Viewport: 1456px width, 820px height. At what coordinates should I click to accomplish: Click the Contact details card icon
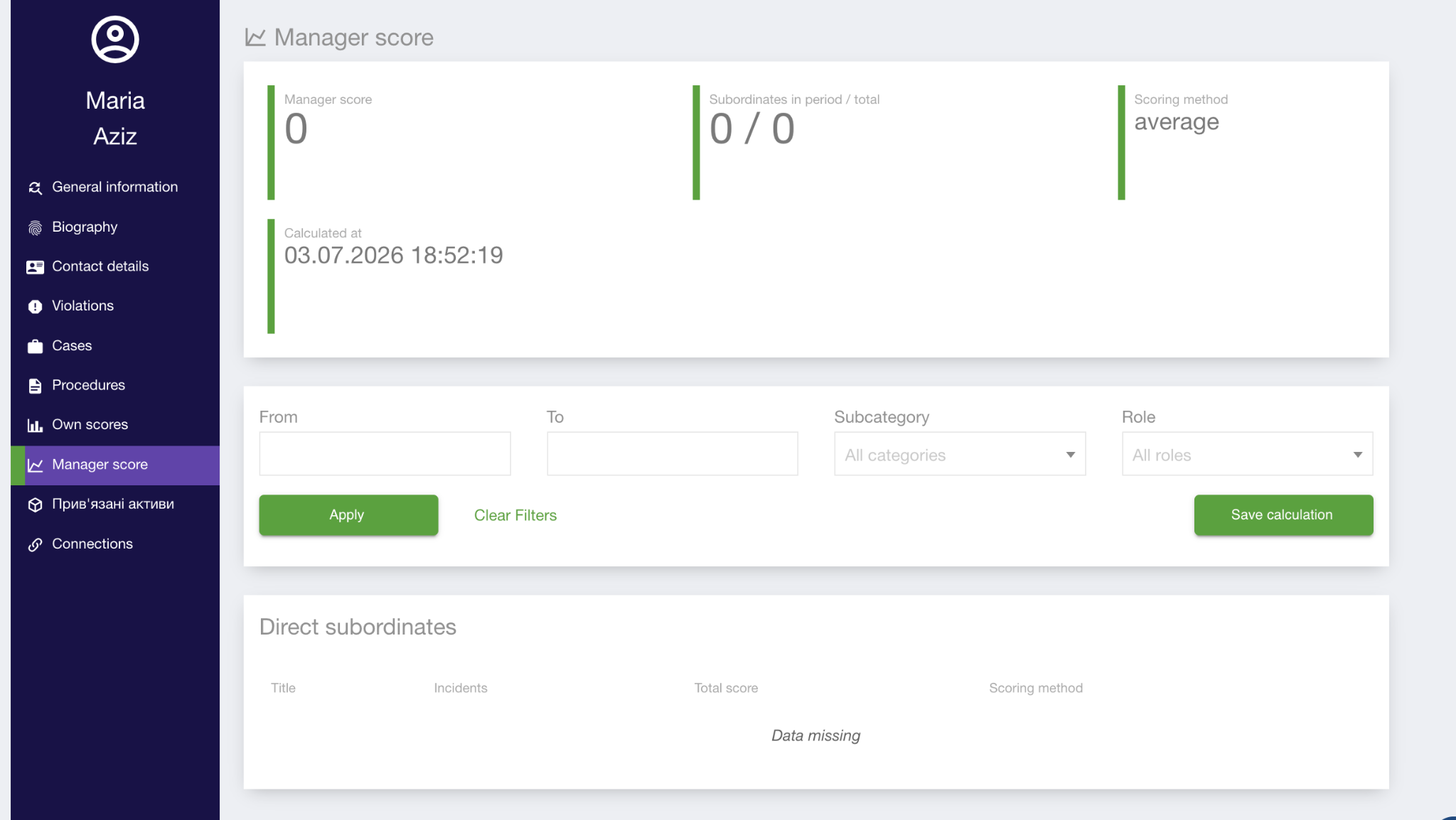pyautogui.click(x=35, y=267)
